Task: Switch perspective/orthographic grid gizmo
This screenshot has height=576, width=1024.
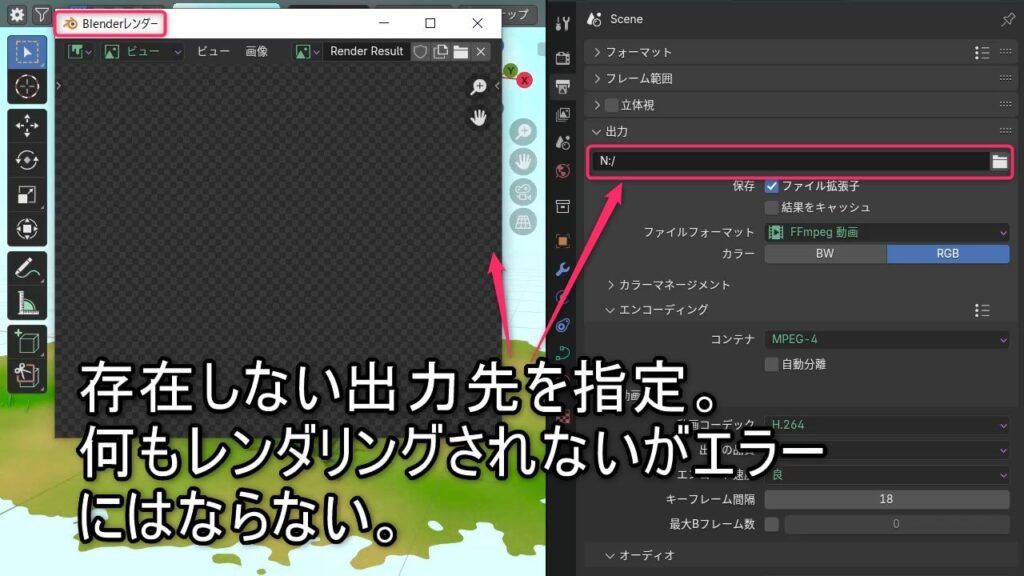Action: (x=523, y=222)
